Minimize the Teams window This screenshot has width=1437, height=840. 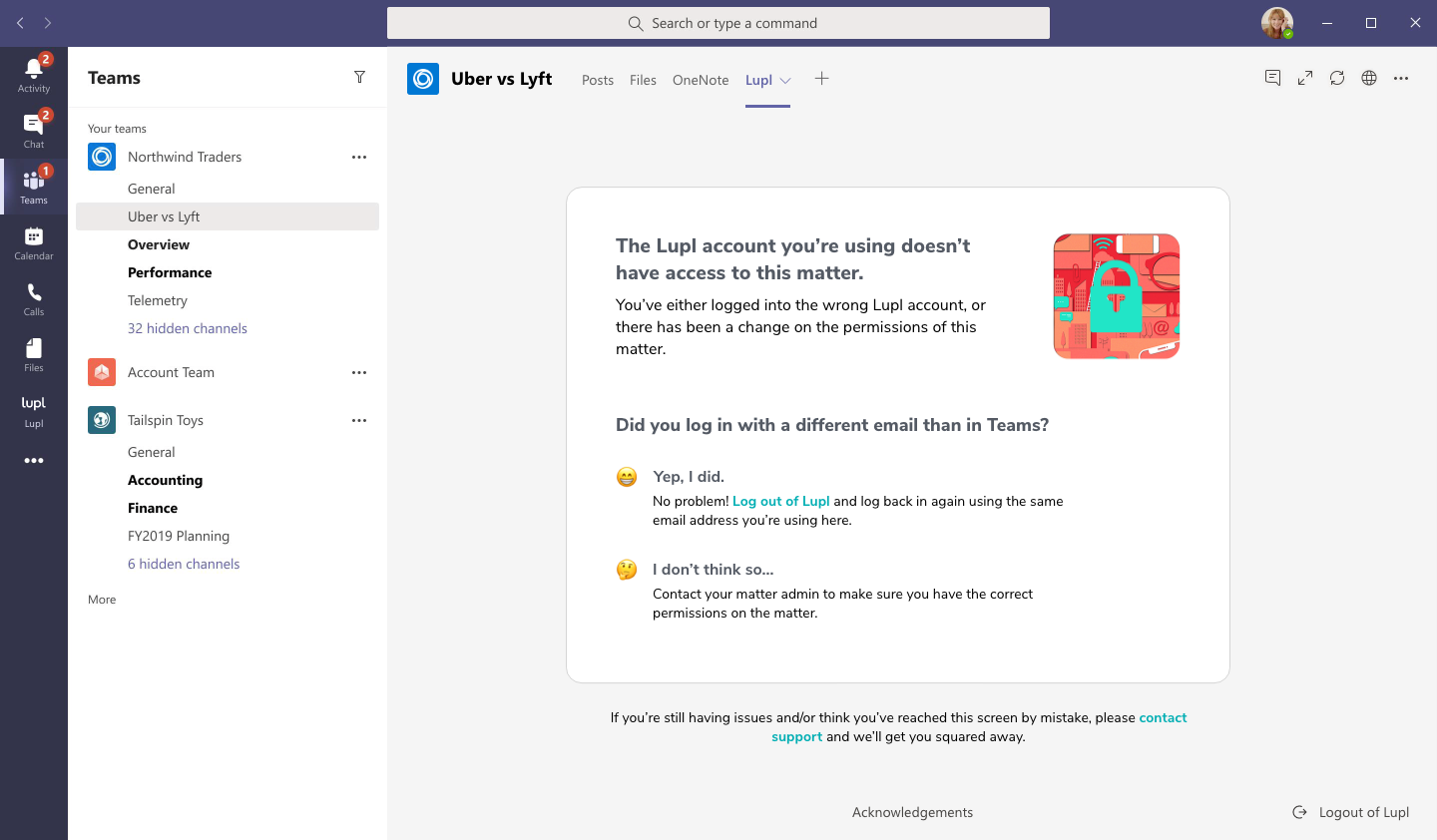[x=1327, y=23]
